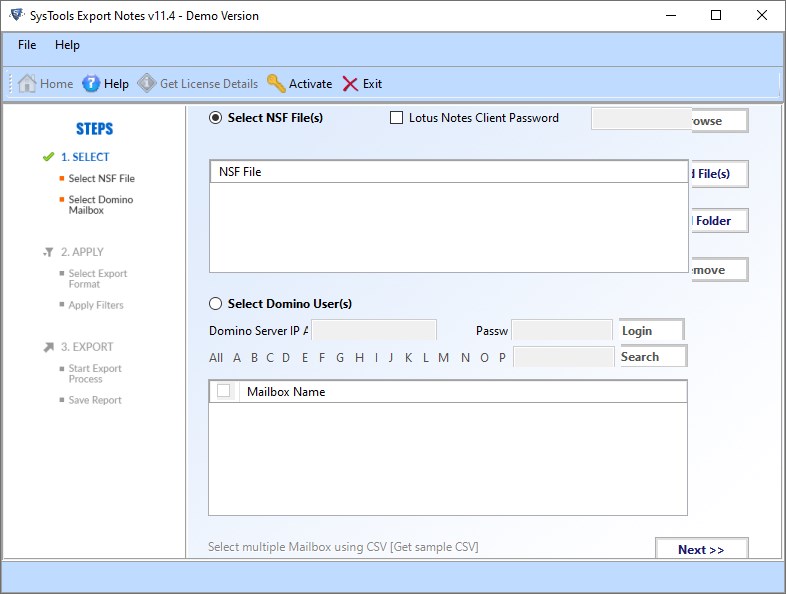Filter mailboxes by letter G
This screenshot has width=786, height=594.
pos(340,357)
